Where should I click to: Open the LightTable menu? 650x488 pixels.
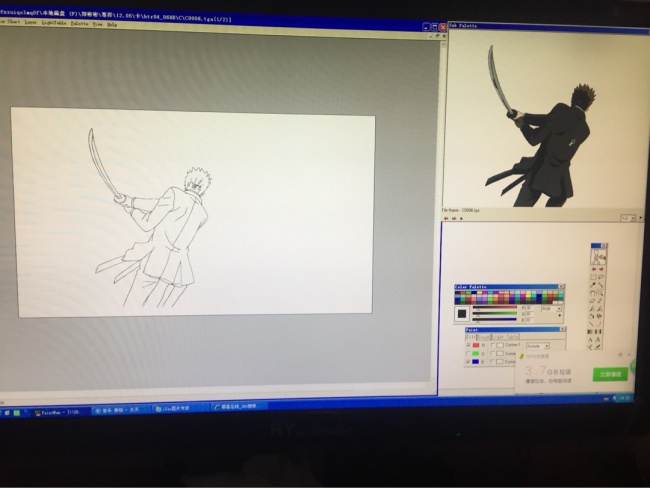coord(54,23)
